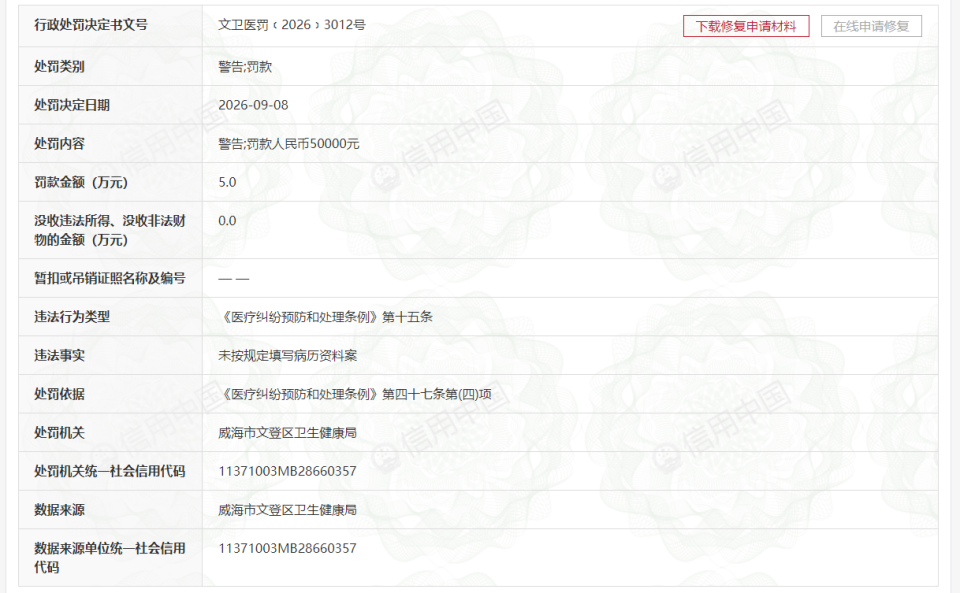Click the 暂扣或吊销证照名称及编号 label

click(x=110, y=278)
